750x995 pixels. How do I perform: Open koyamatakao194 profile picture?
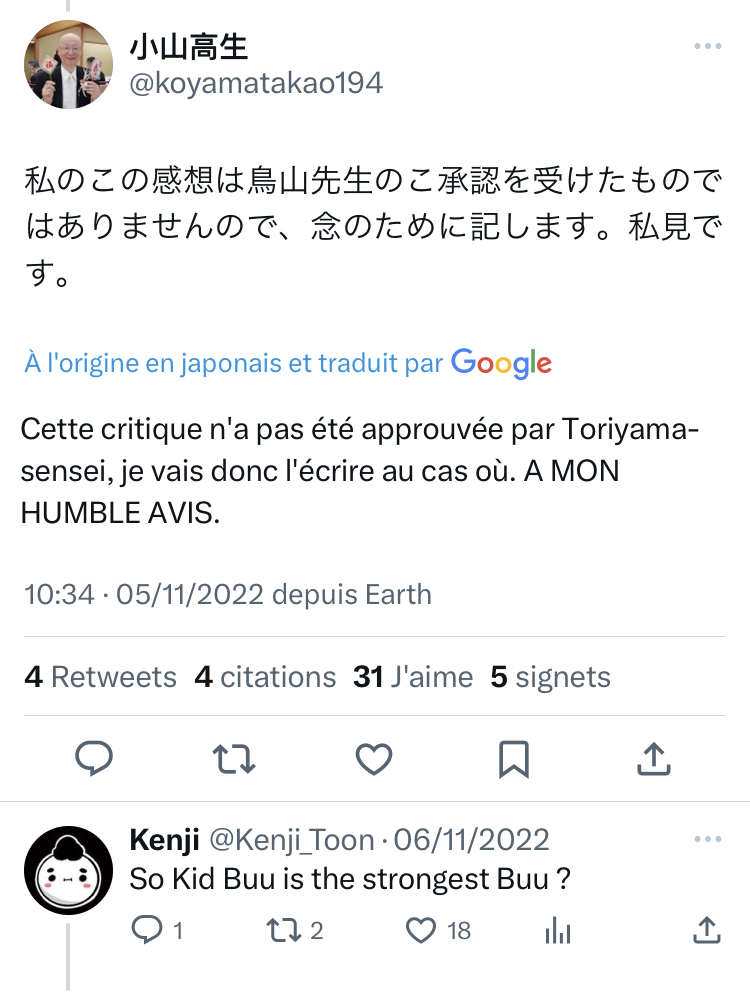click(x=68, y=65)
